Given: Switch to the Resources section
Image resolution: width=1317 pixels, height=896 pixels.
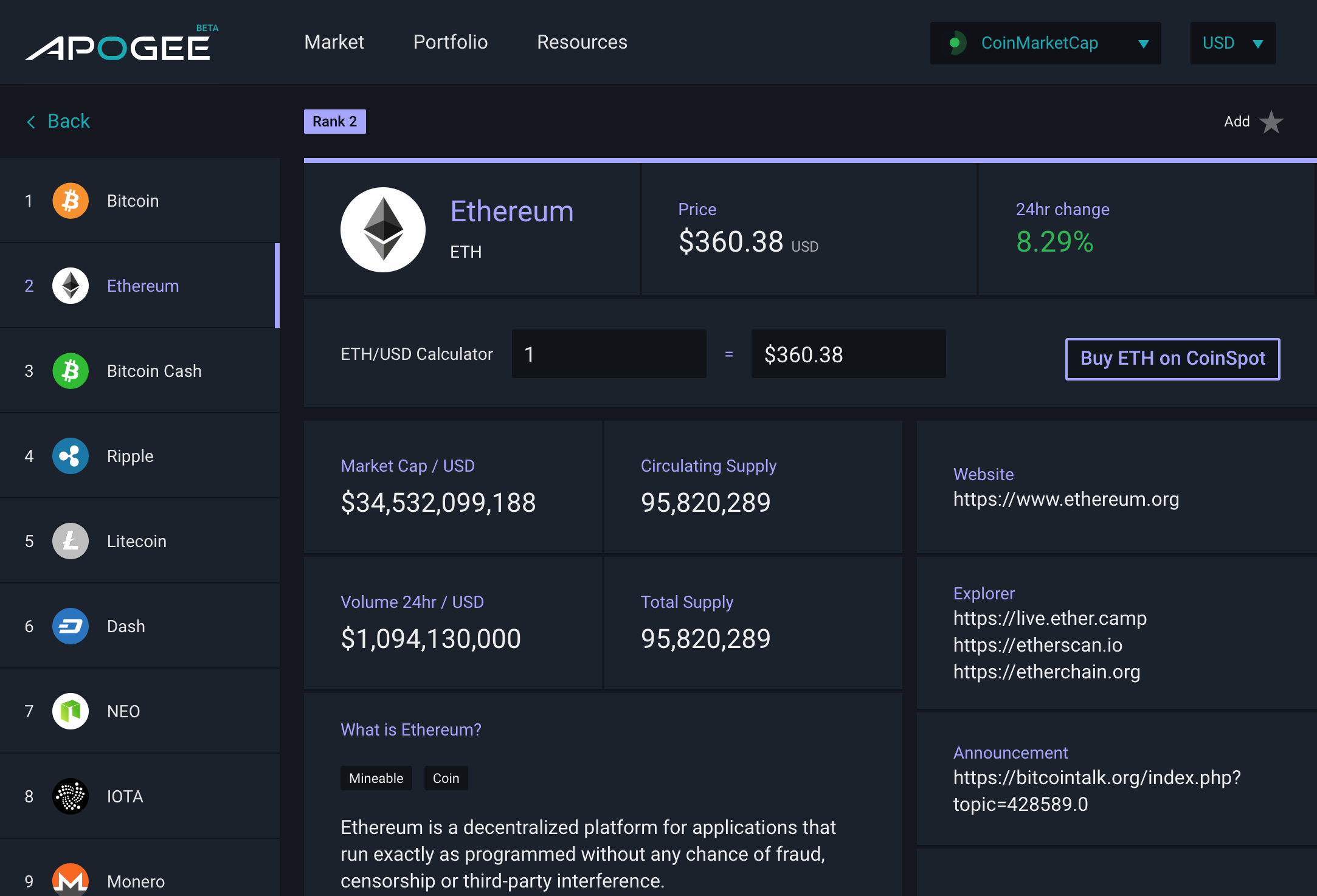Looking at the screenshot, I should coord(581,42).
